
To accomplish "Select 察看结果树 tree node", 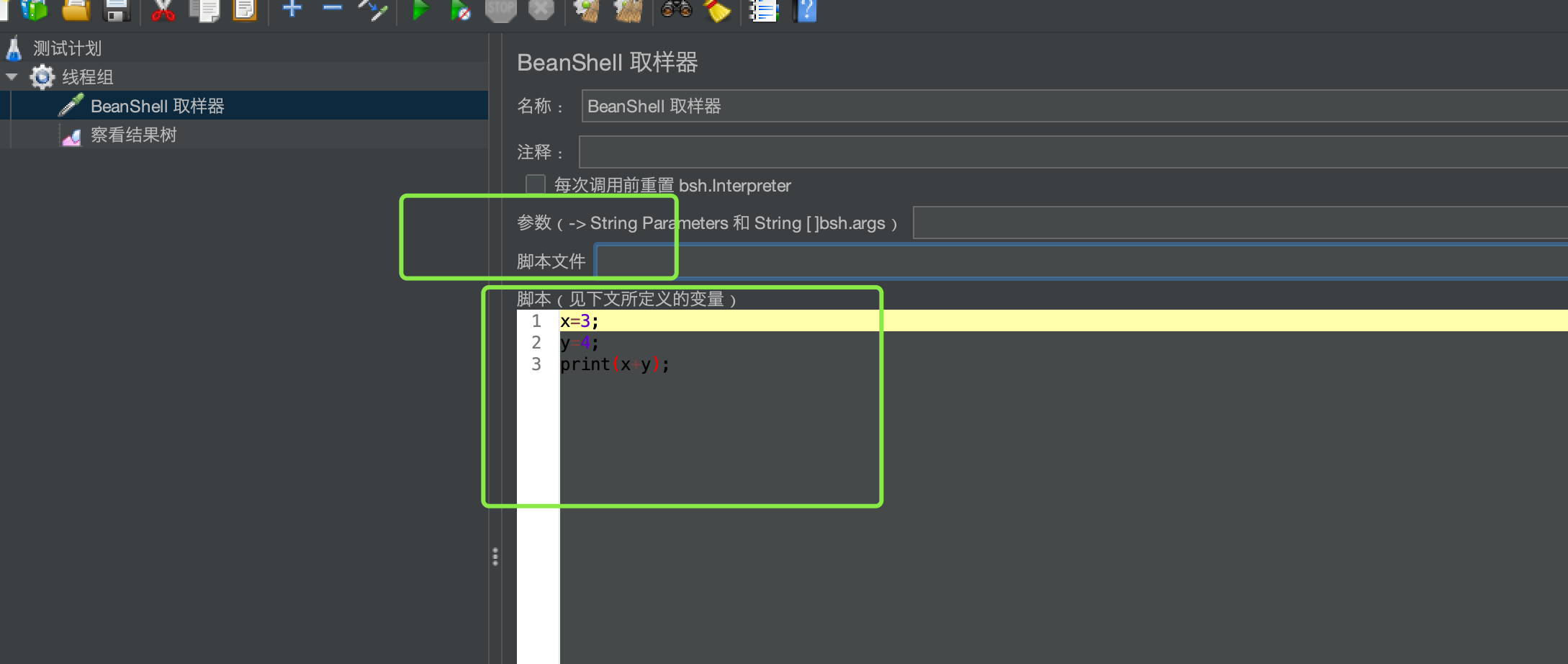I will click(134, 135).
